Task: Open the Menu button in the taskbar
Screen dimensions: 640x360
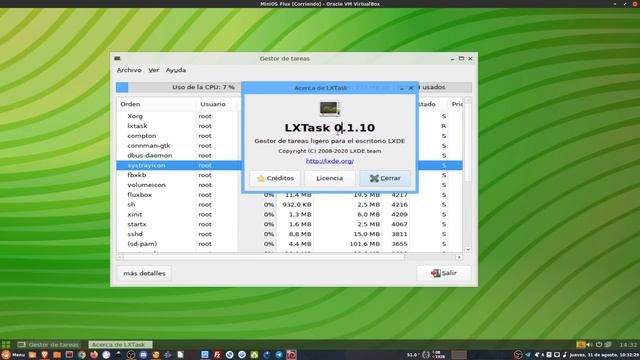Action: pyautogui.click(x=13, y=355)
